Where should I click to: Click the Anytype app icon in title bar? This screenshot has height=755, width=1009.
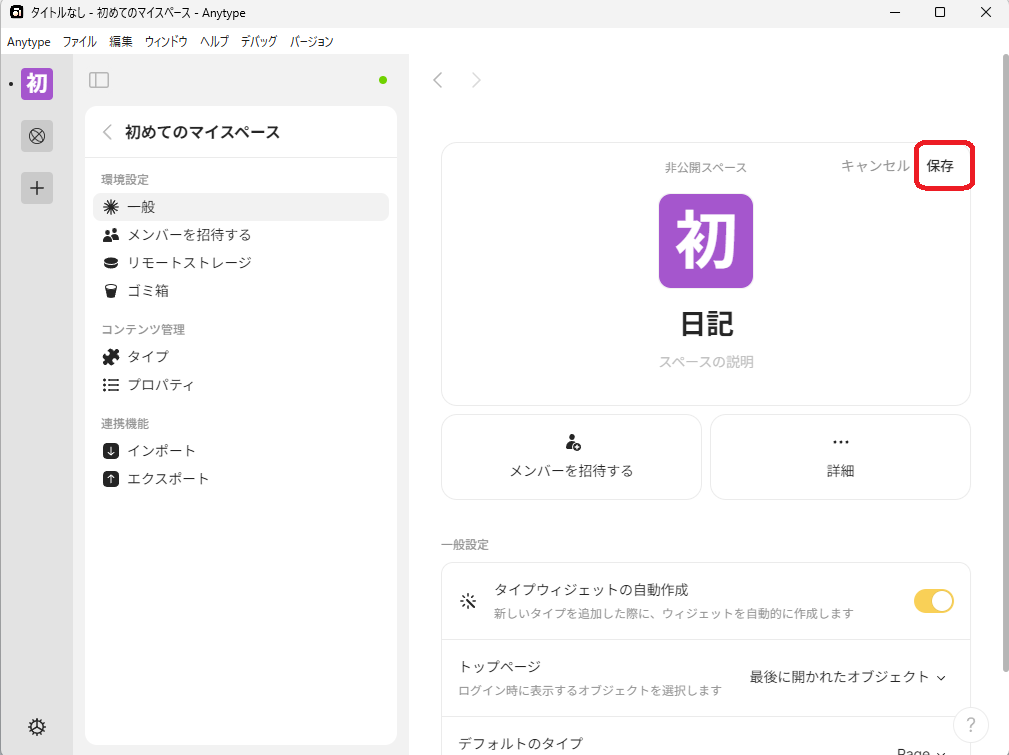coord(16,12)
